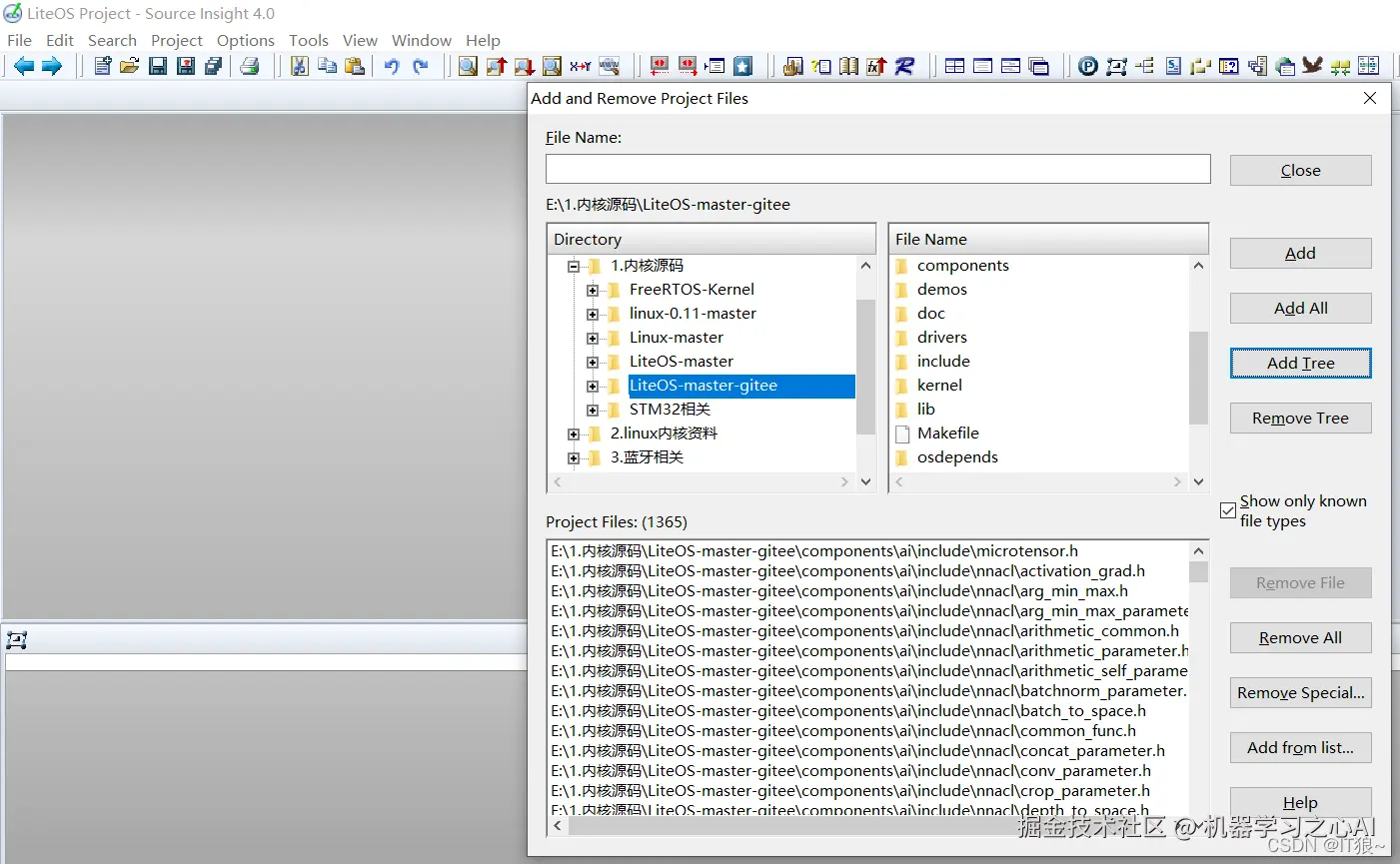Open the Tools menu
Screen dimensions: 1400x864
tap(309, 40)
